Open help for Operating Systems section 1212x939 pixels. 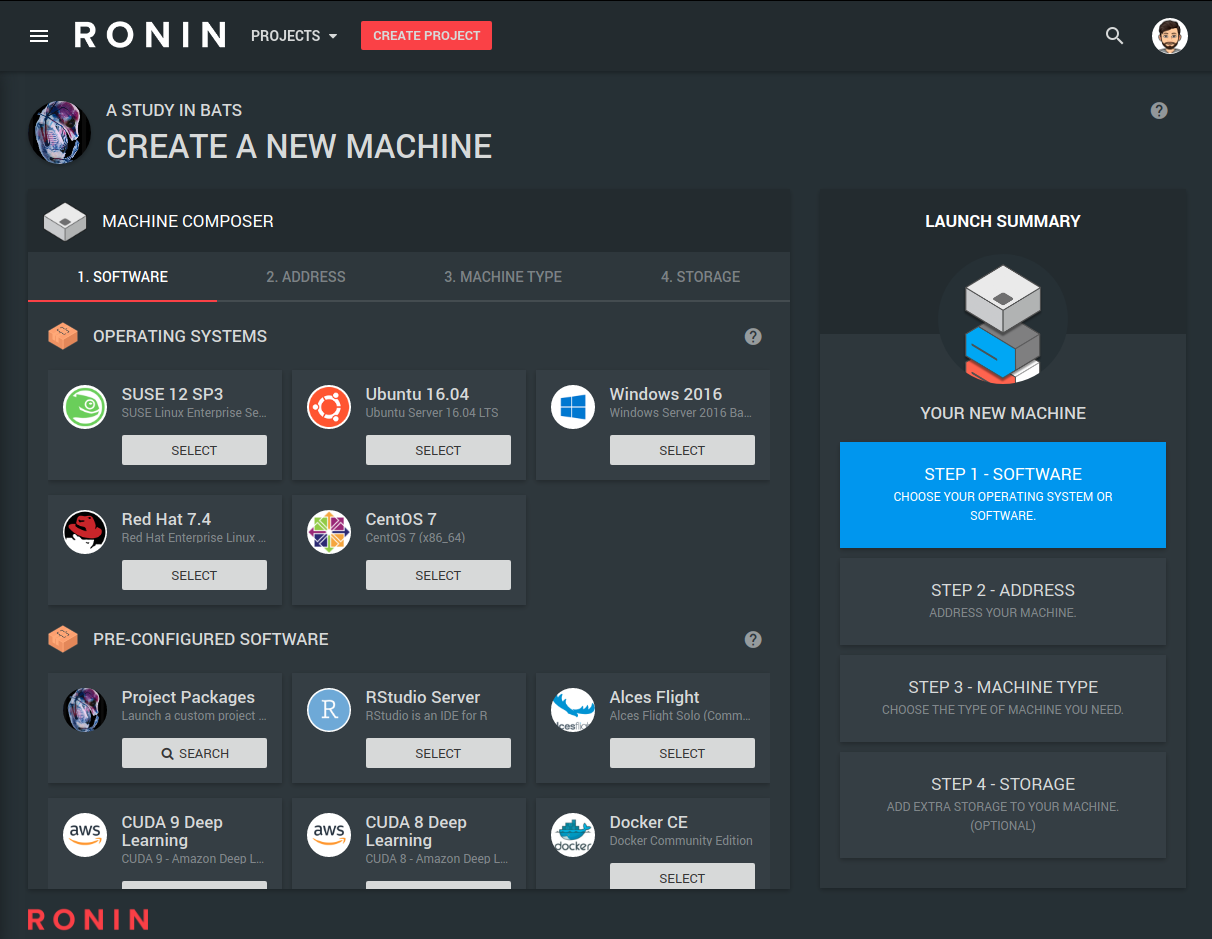tap(753, 337)
